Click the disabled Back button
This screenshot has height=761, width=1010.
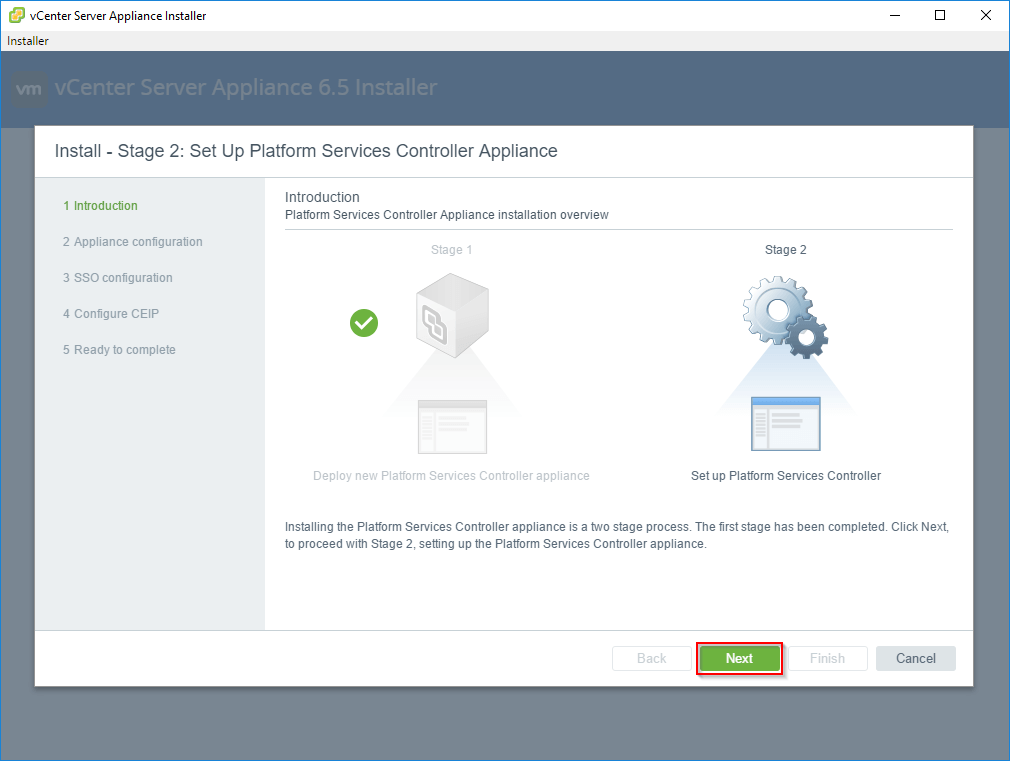point(651,658)
